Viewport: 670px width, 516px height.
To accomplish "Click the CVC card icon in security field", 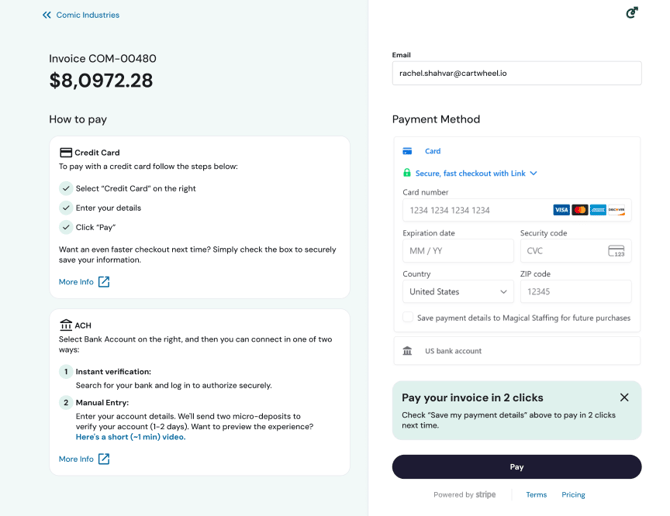I will coord(616,251).
